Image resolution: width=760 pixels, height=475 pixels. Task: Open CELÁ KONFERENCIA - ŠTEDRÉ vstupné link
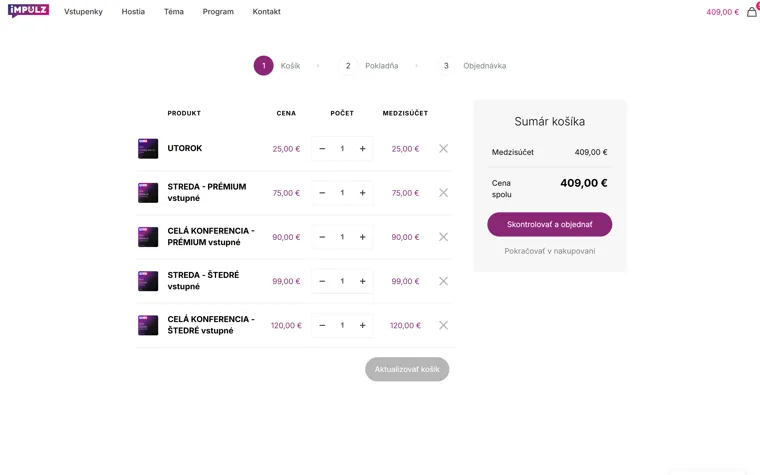211,325
